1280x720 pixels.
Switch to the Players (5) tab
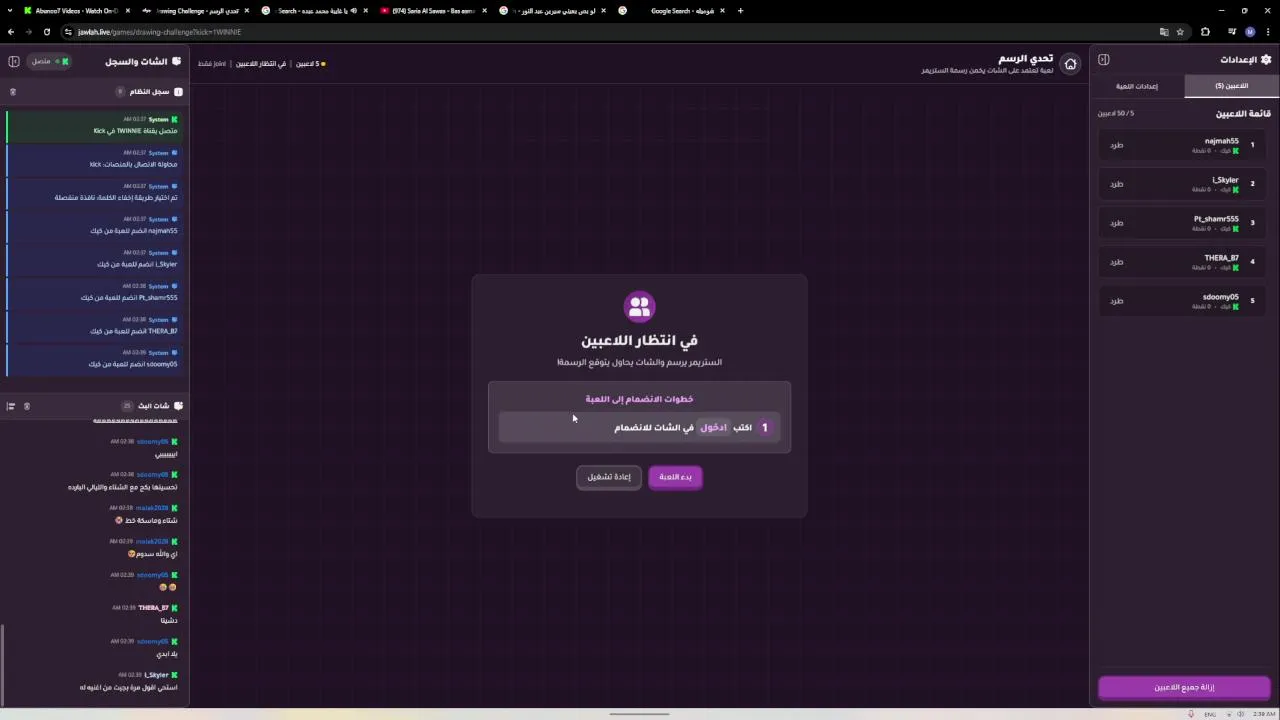pos(1232,86)
